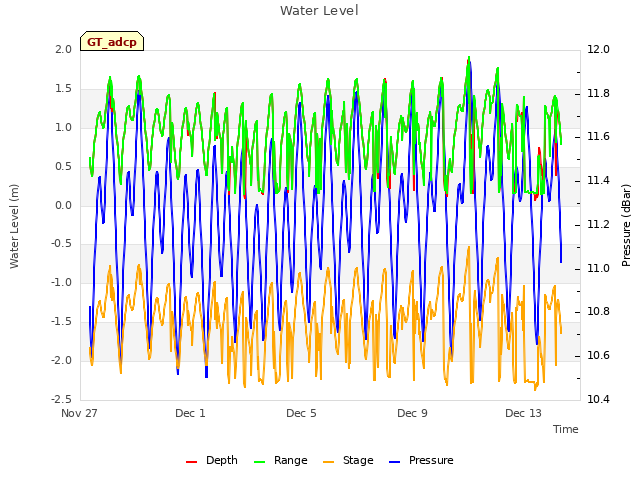Click the 0.0 water level tick label
Screen dimensions: 640x480
pyautogui.click(x=64, y=205)
